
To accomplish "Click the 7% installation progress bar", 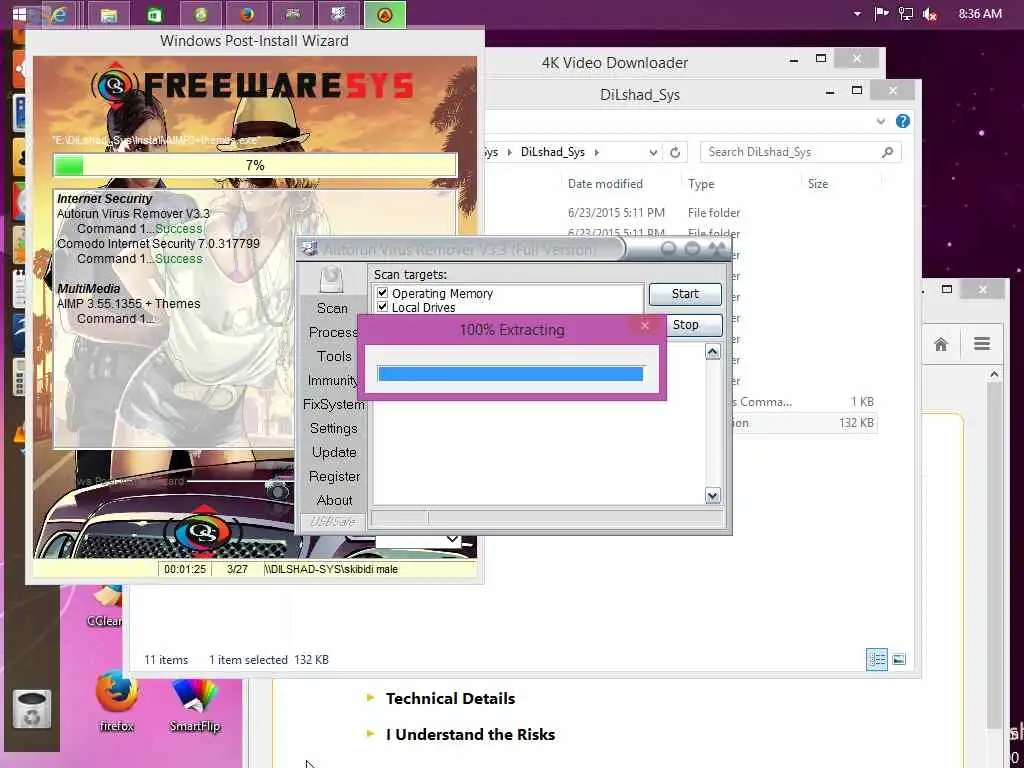I will coord(255,165).
